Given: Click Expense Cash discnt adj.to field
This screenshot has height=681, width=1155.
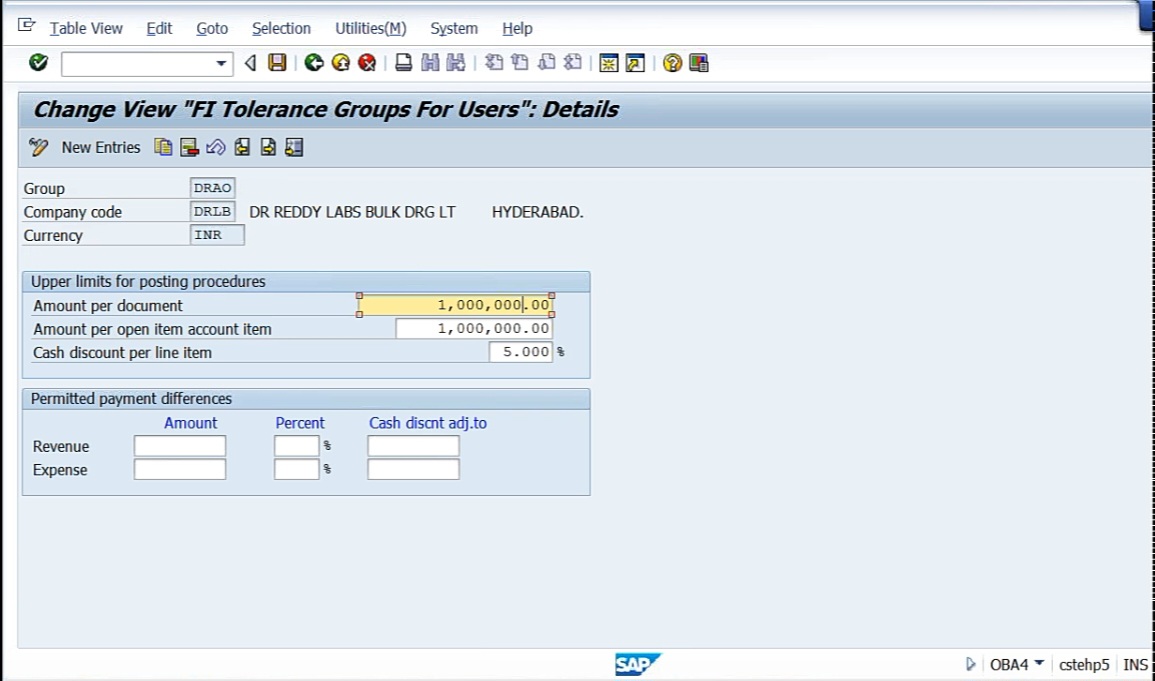Looking at the screenshot, I should (413, 470).
